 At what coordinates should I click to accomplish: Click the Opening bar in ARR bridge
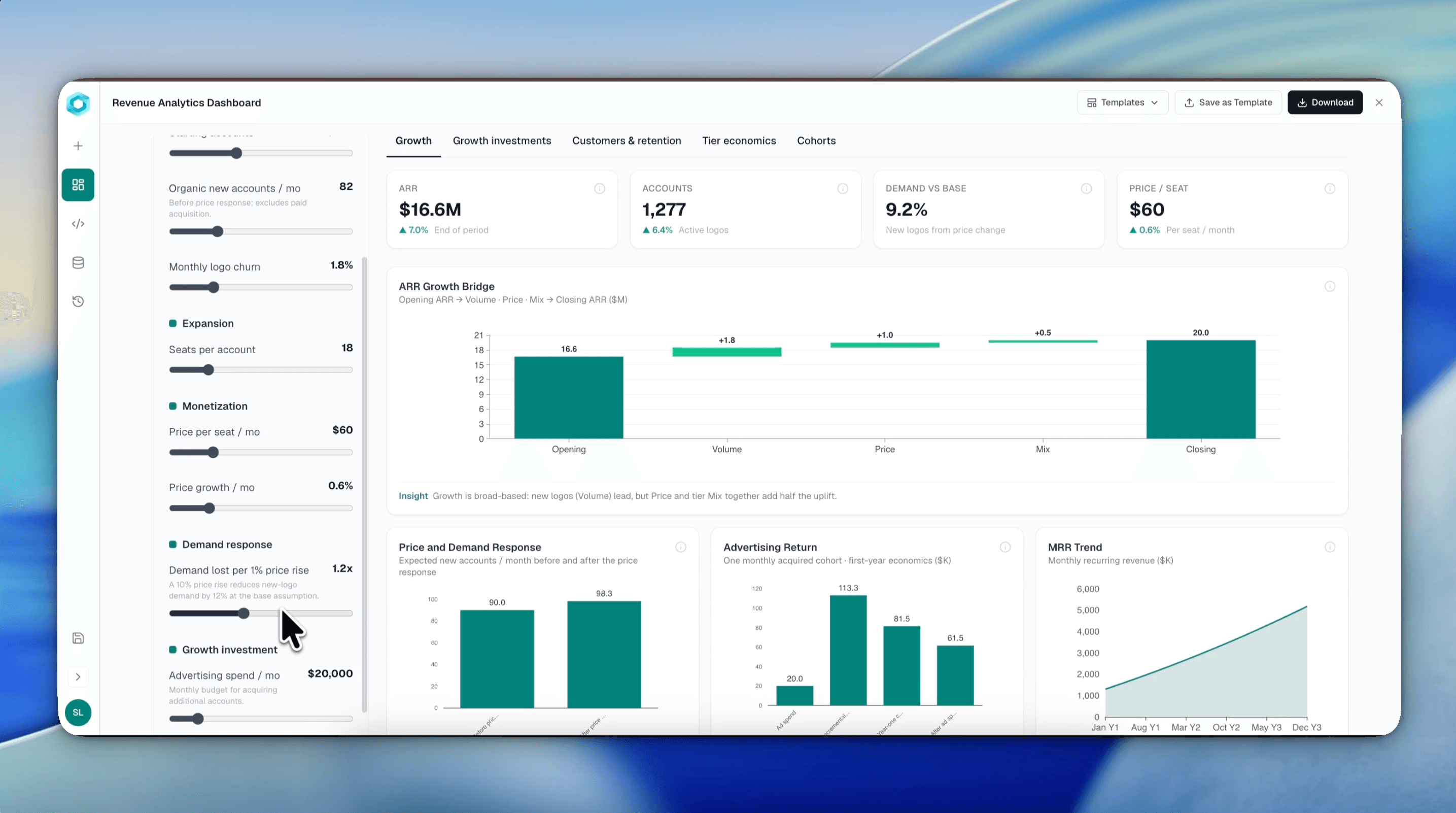pyautogui.click(x=569, y=397)
